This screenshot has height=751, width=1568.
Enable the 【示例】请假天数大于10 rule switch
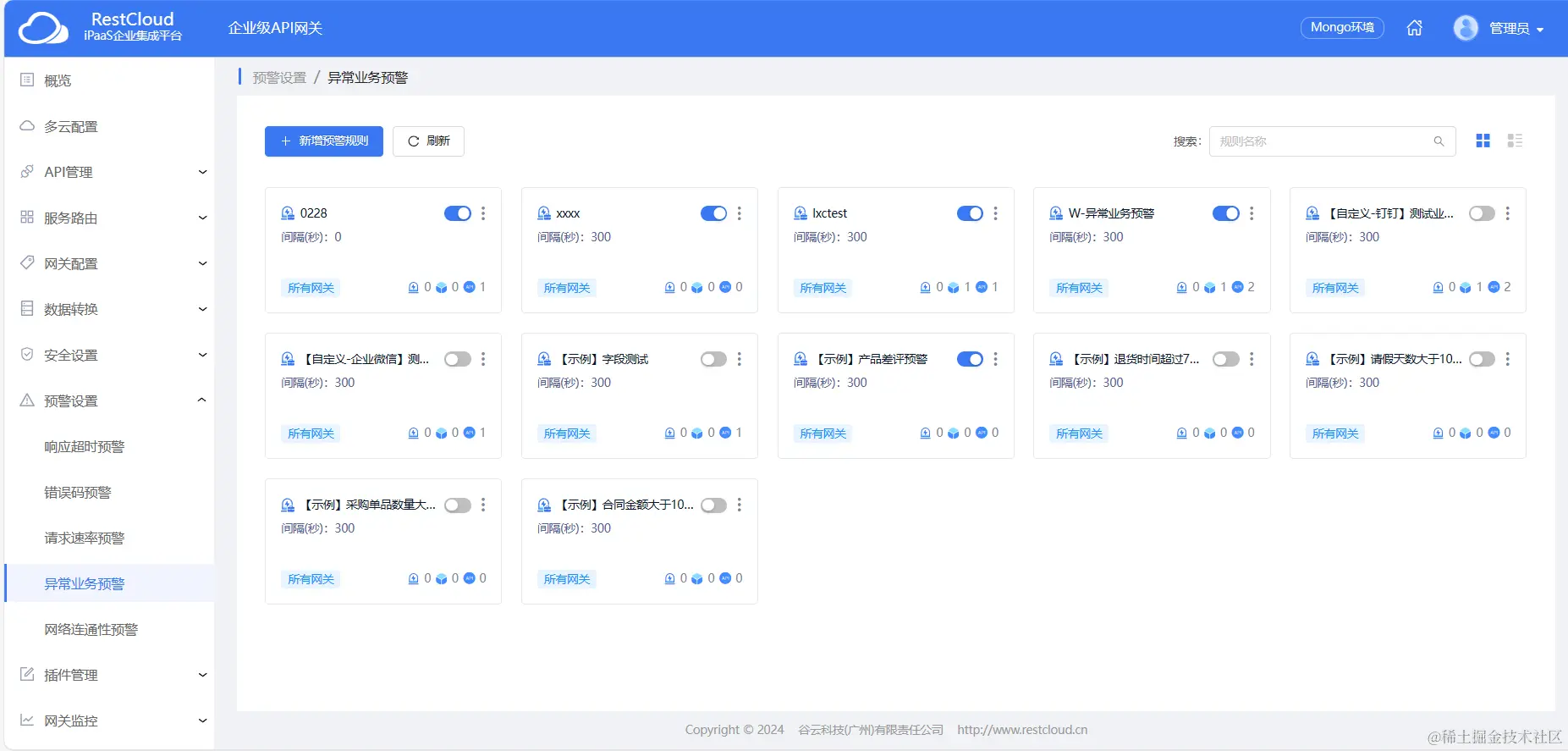click(1483, 359)
